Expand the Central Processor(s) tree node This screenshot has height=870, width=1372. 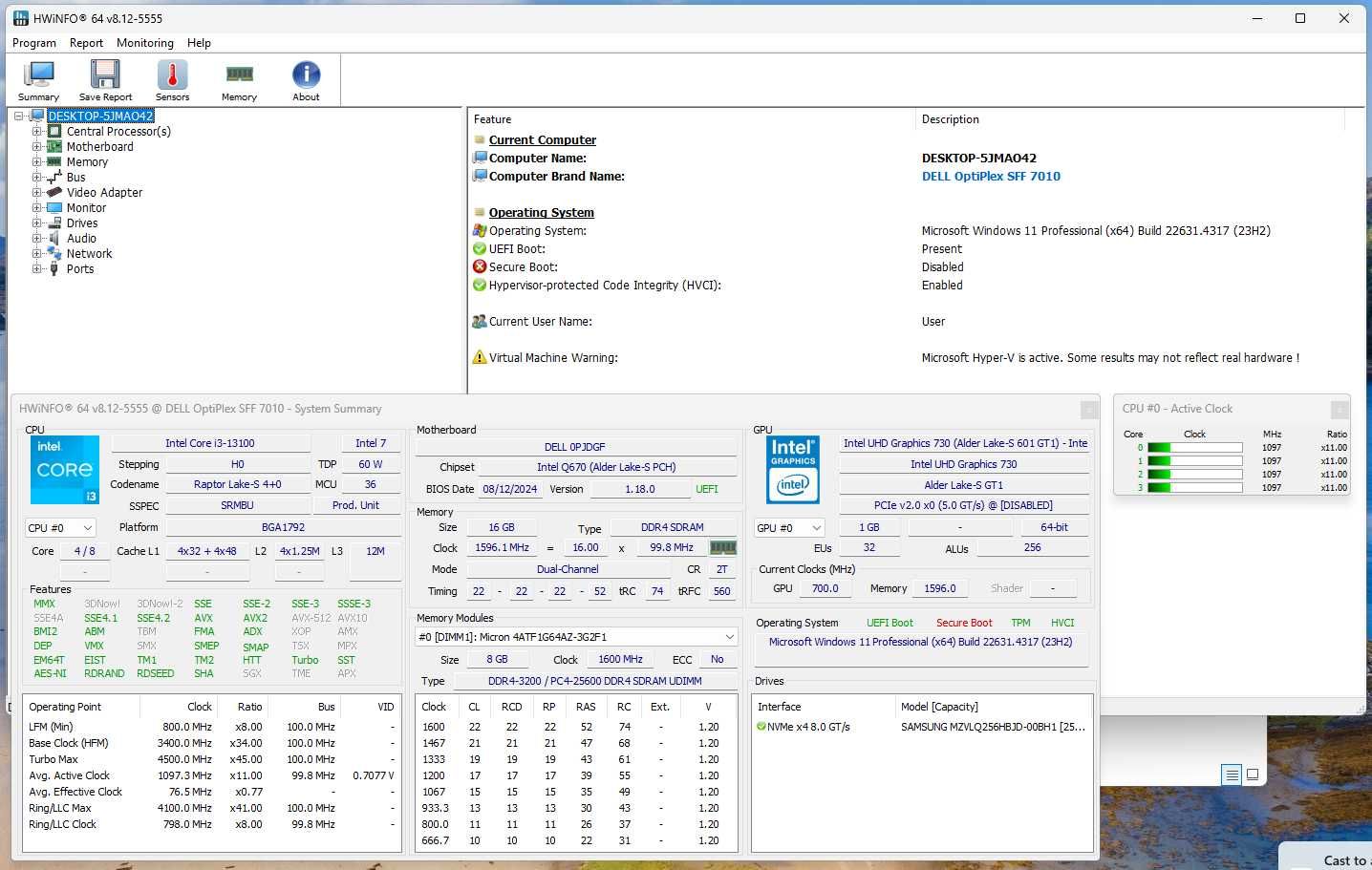[37, 132]
